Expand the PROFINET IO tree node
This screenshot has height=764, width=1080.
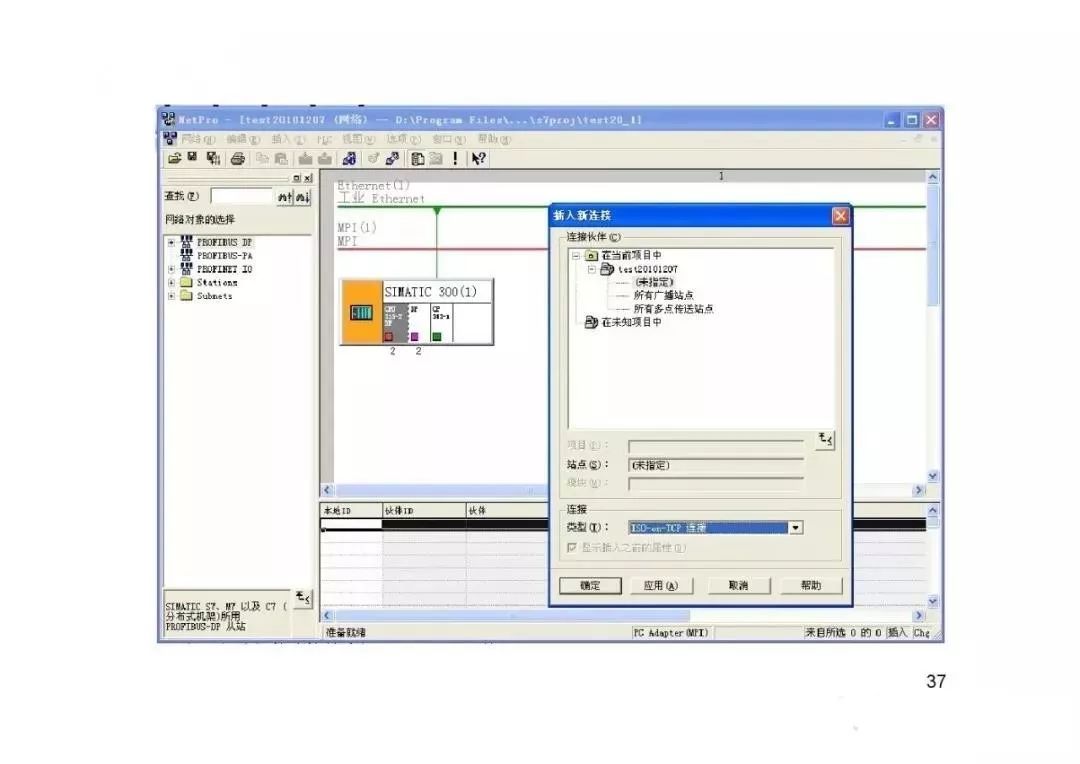[171, 269]
